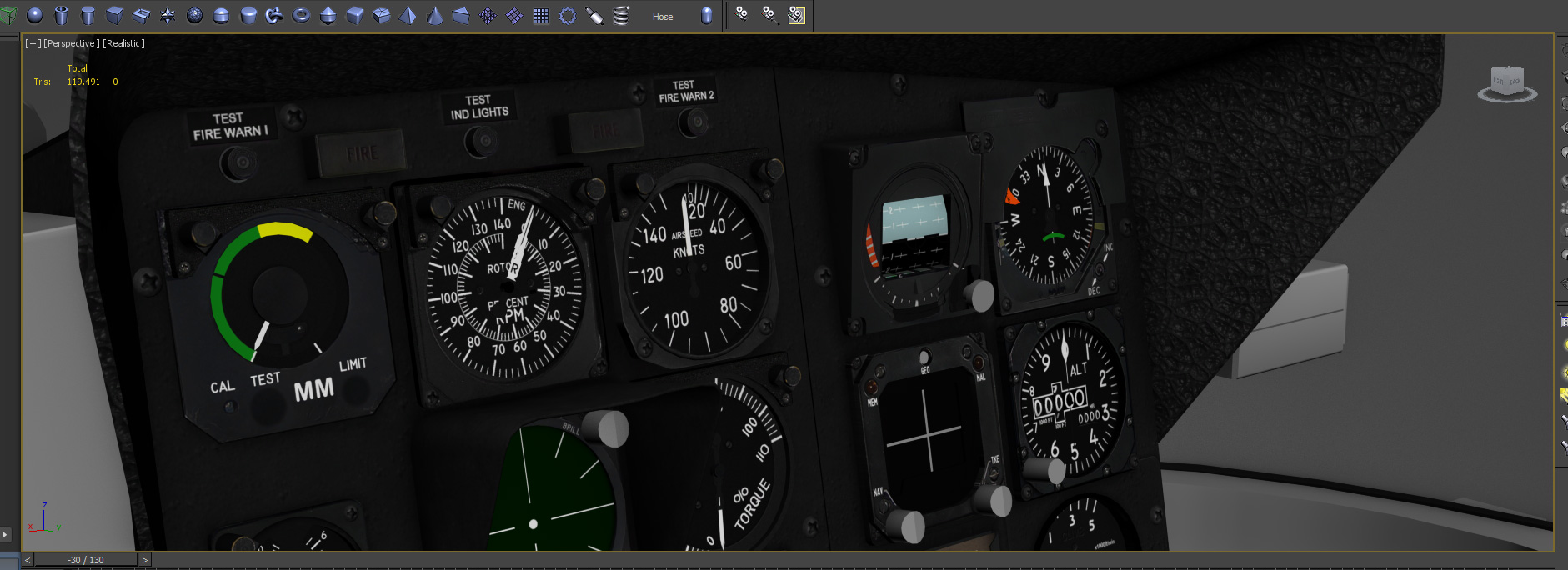Select the Gengon primitive tool
This screenshot has height=570, width=1568.
tap(381, 15)
